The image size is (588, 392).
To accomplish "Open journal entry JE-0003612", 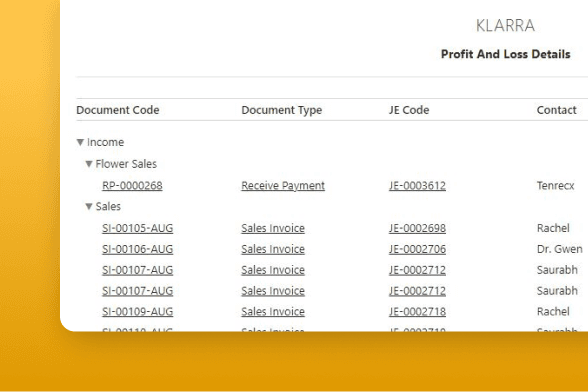I will coord(417,185).
